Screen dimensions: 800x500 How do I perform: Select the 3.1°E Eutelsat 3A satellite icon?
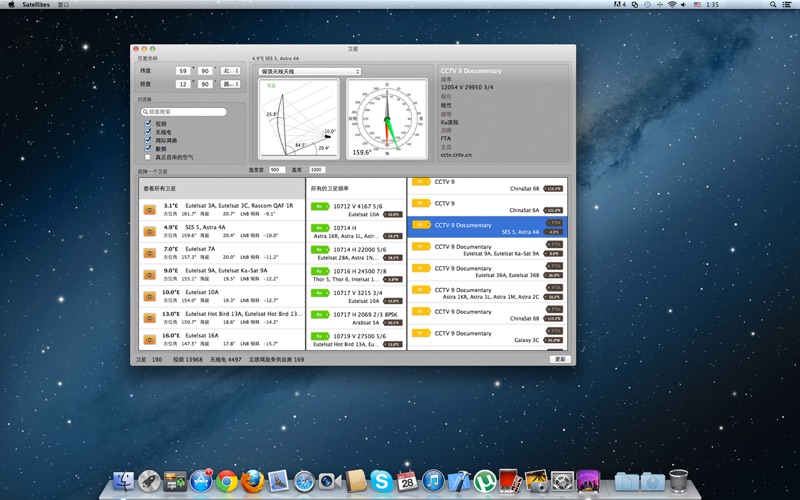pos(149,210)
